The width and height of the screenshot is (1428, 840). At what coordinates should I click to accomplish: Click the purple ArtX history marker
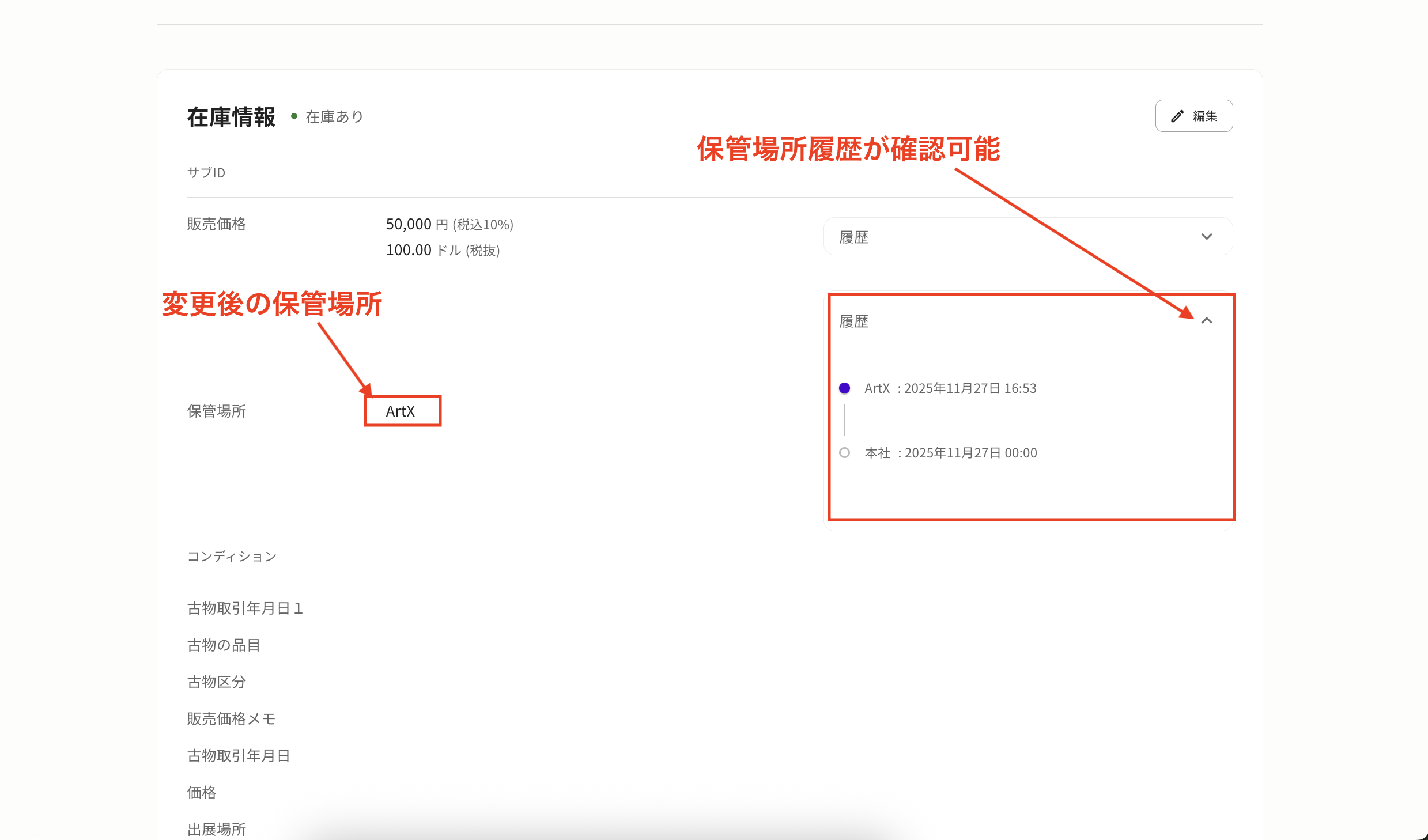[x=844, y=388]
